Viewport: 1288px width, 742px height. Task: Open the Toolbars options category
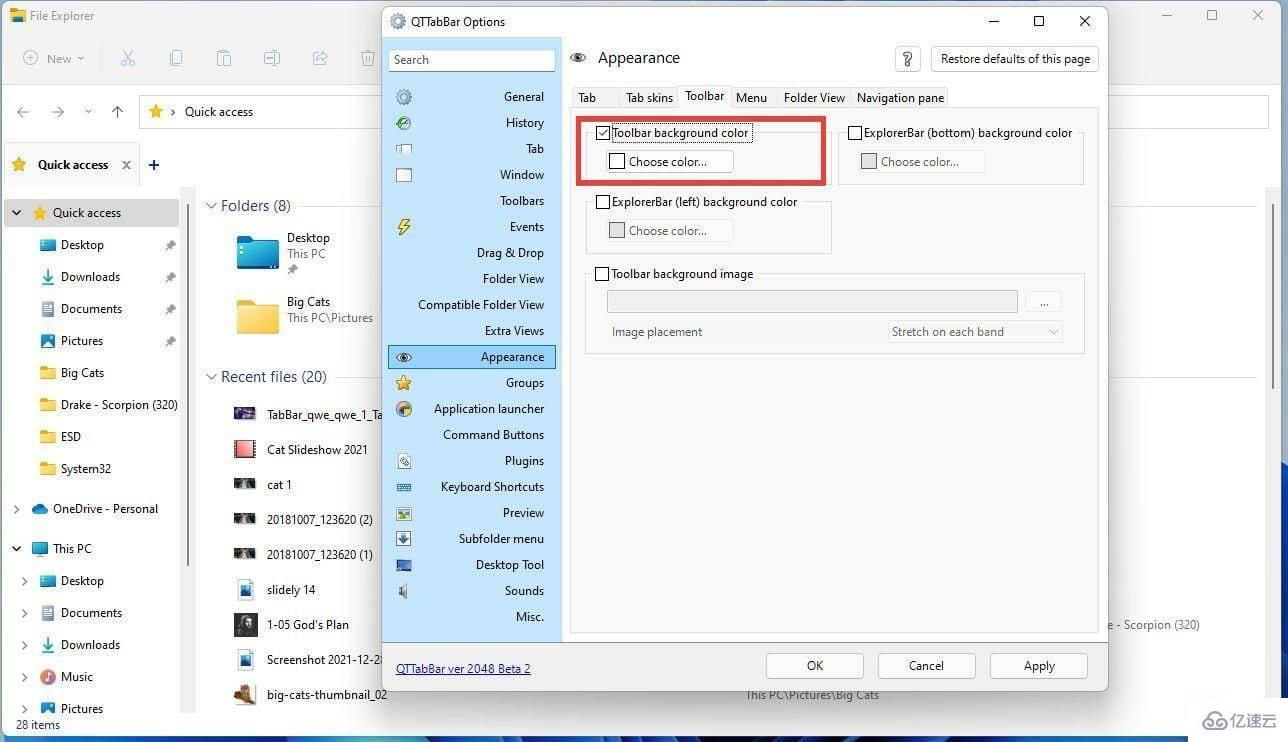click(472, 201)
